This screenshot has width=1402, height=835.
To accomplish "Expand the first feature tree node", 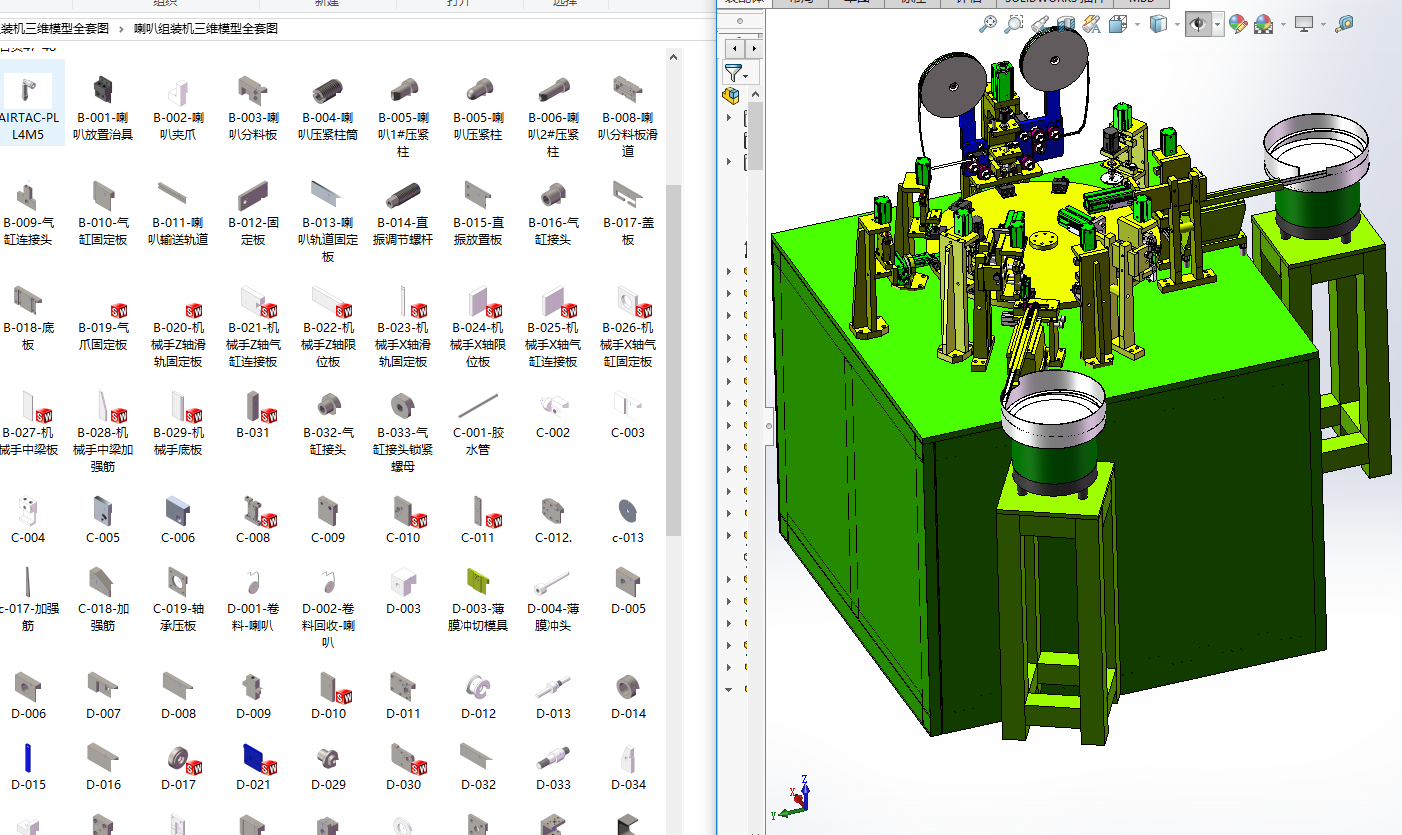I will tap(728, 118).
